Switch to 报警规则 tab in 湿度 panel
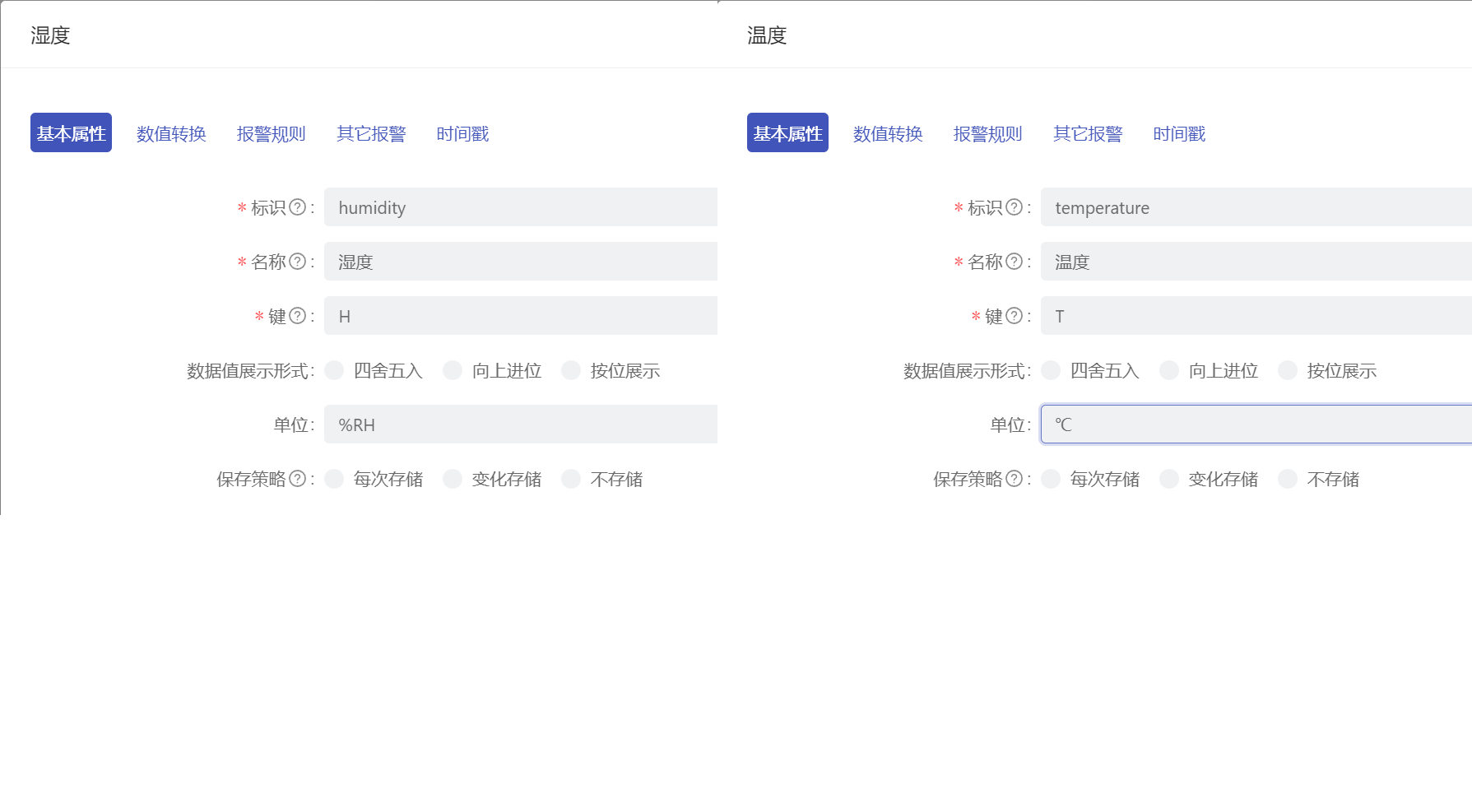This screenshot has width=1472, height=812. 271,133
